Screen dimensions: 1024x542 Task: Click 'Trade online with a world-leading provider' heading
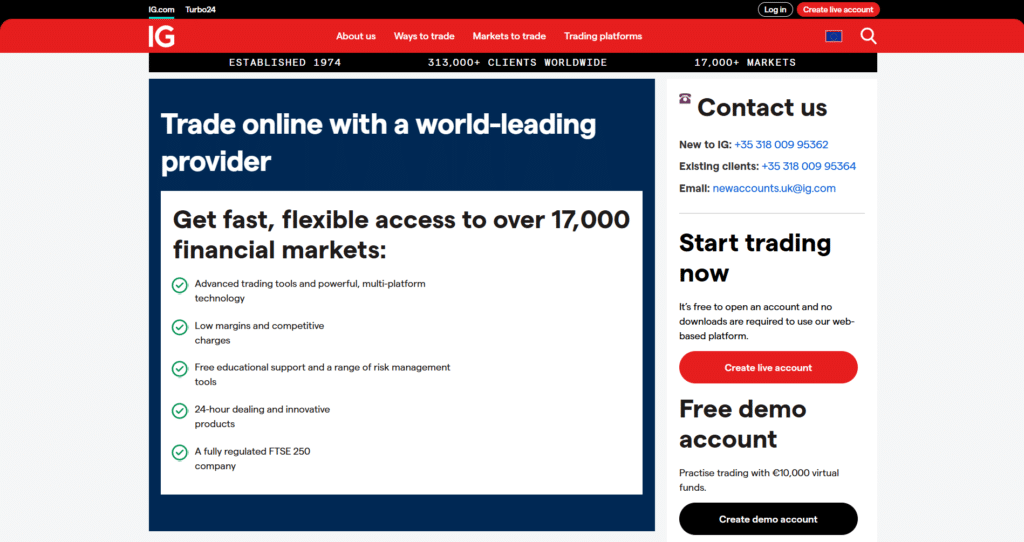[378, 142]
